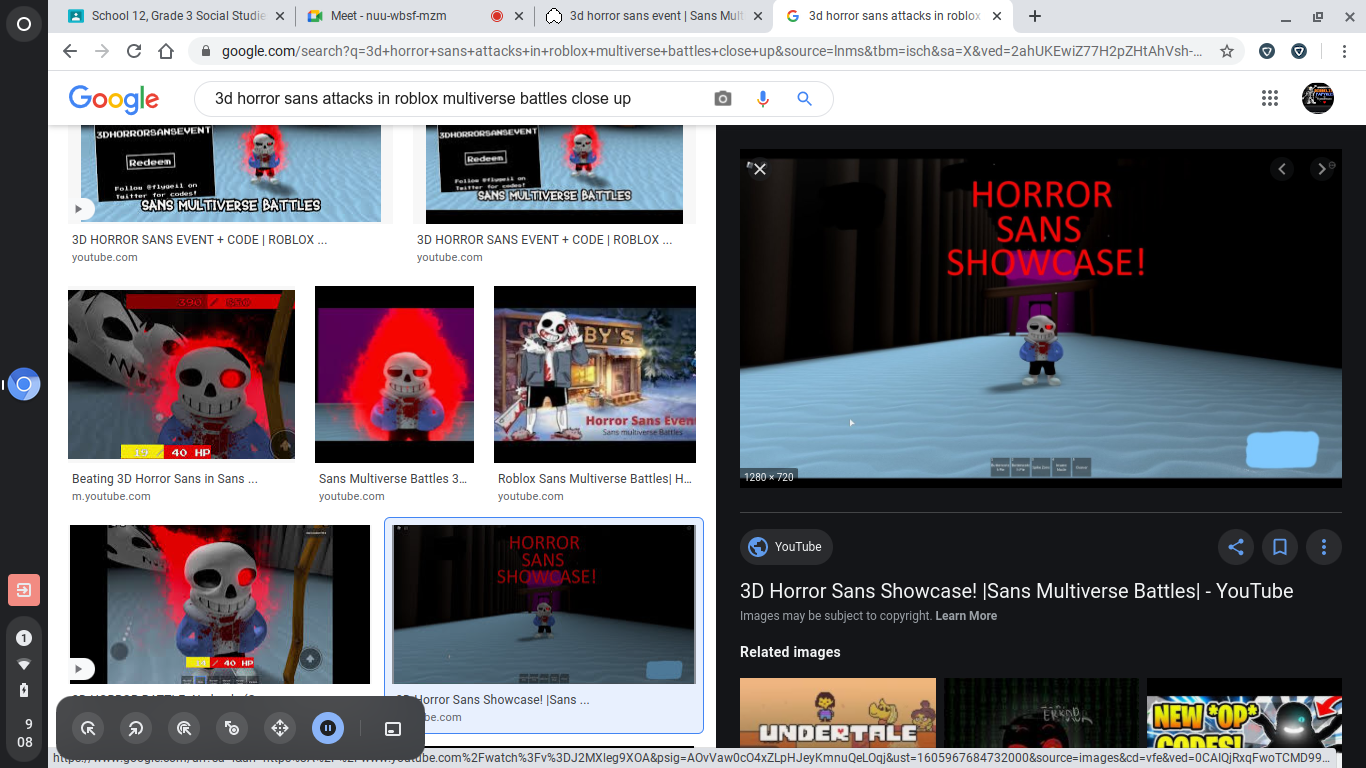Go to the Google homepage via the logo
Viewport: 1366px width, 768px height.
(114, 98)
